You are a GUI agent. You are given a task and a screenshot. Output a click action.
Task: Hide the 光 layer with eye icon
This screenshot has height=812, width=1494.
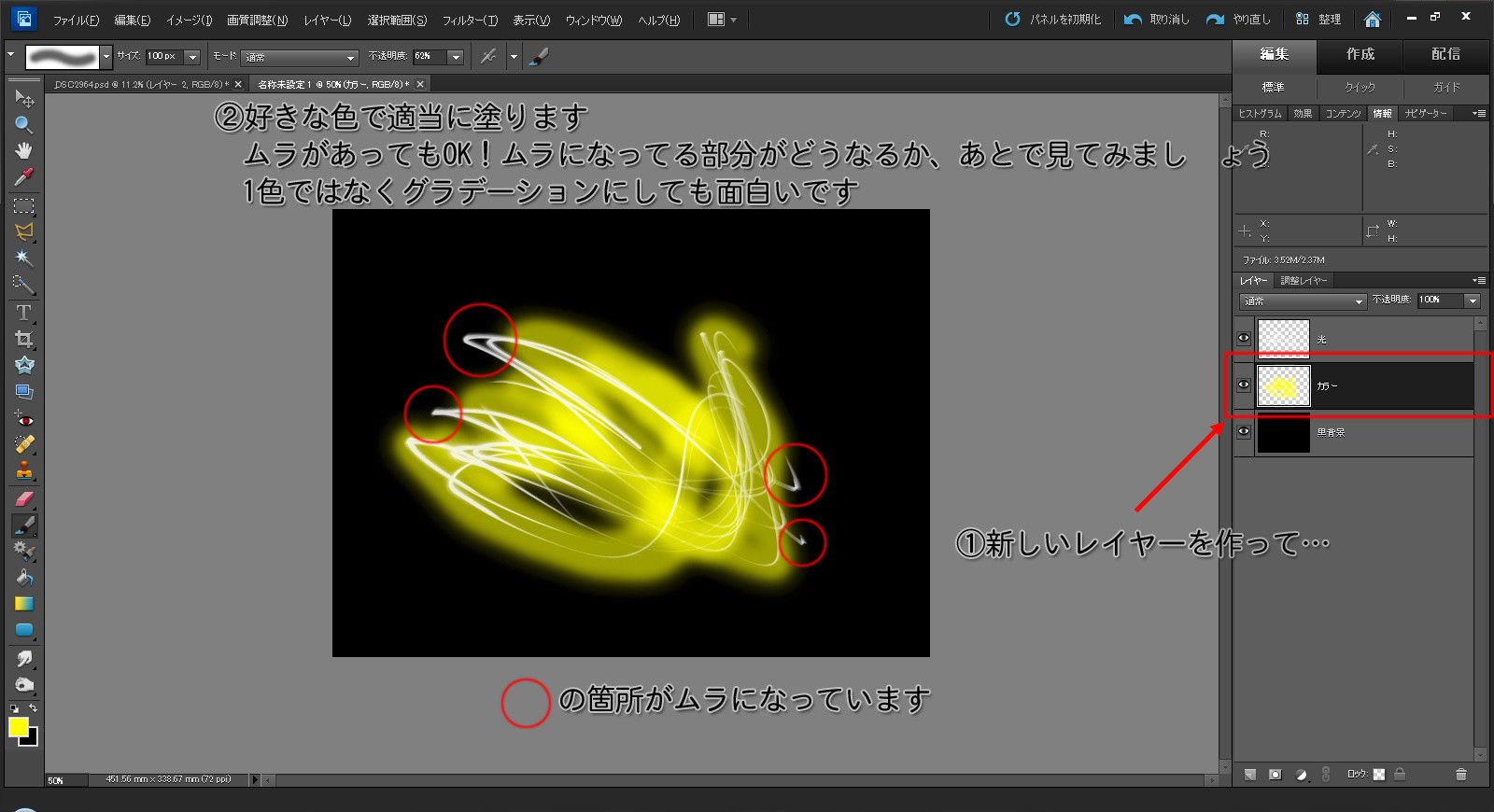(1244, 339)
